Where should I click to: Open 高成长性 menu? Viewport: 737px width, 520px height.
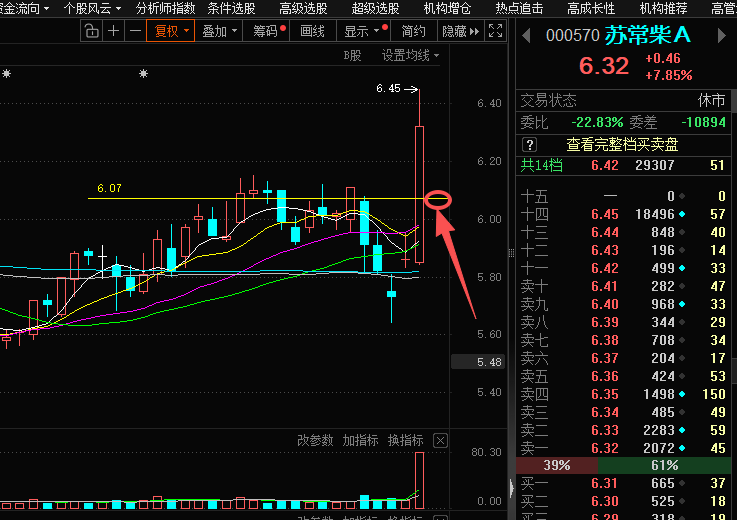pos(591,8)
